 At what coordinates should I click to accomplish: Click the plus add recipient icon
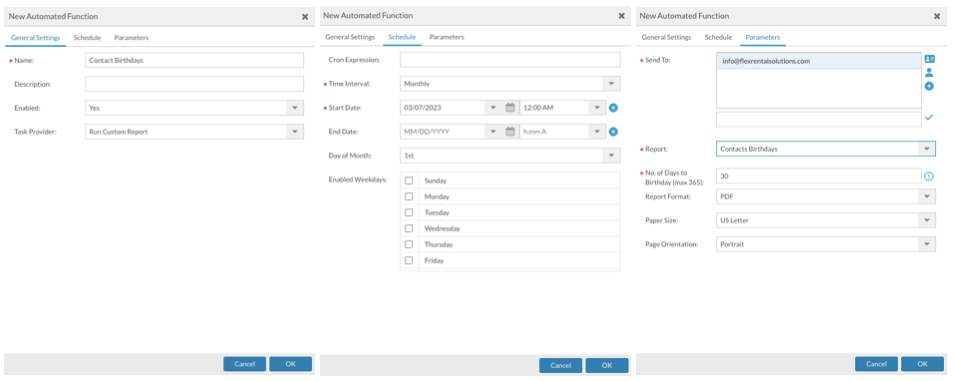929,86
